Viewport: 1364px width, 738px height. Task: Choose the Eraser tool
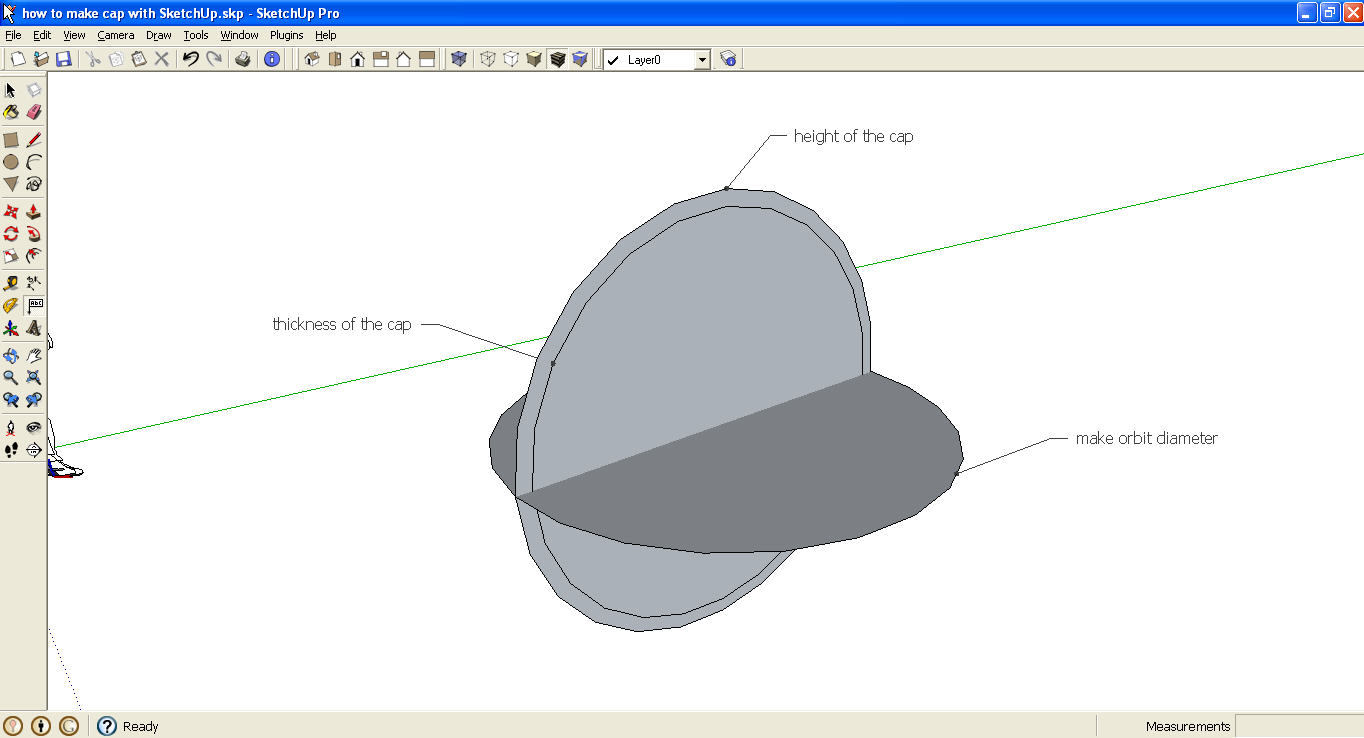(x=34, y=111)
